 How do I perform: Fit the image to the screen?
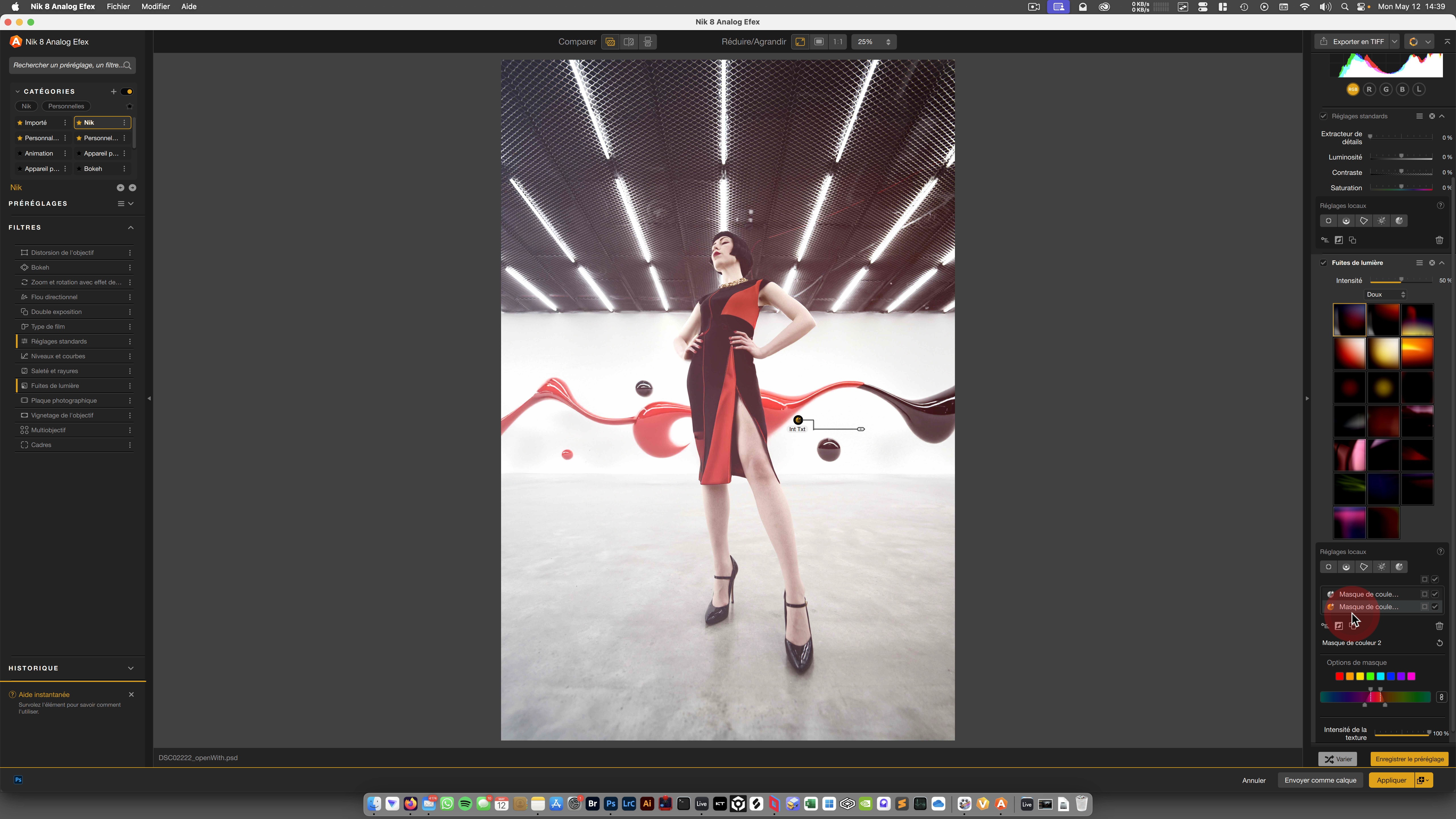point(800,42)
